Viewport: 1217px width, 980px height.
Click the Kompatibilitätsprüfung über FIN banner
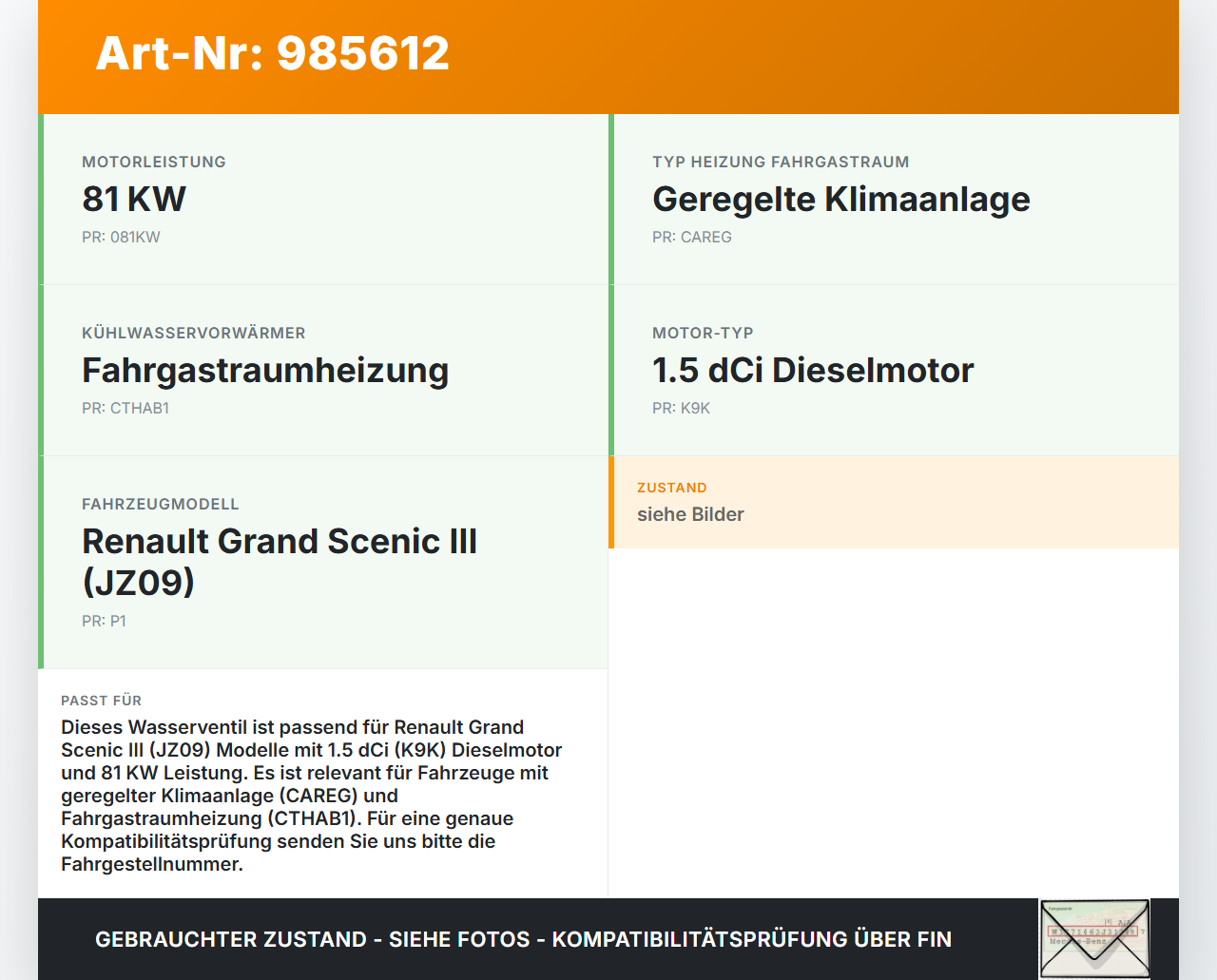point(523,938)
